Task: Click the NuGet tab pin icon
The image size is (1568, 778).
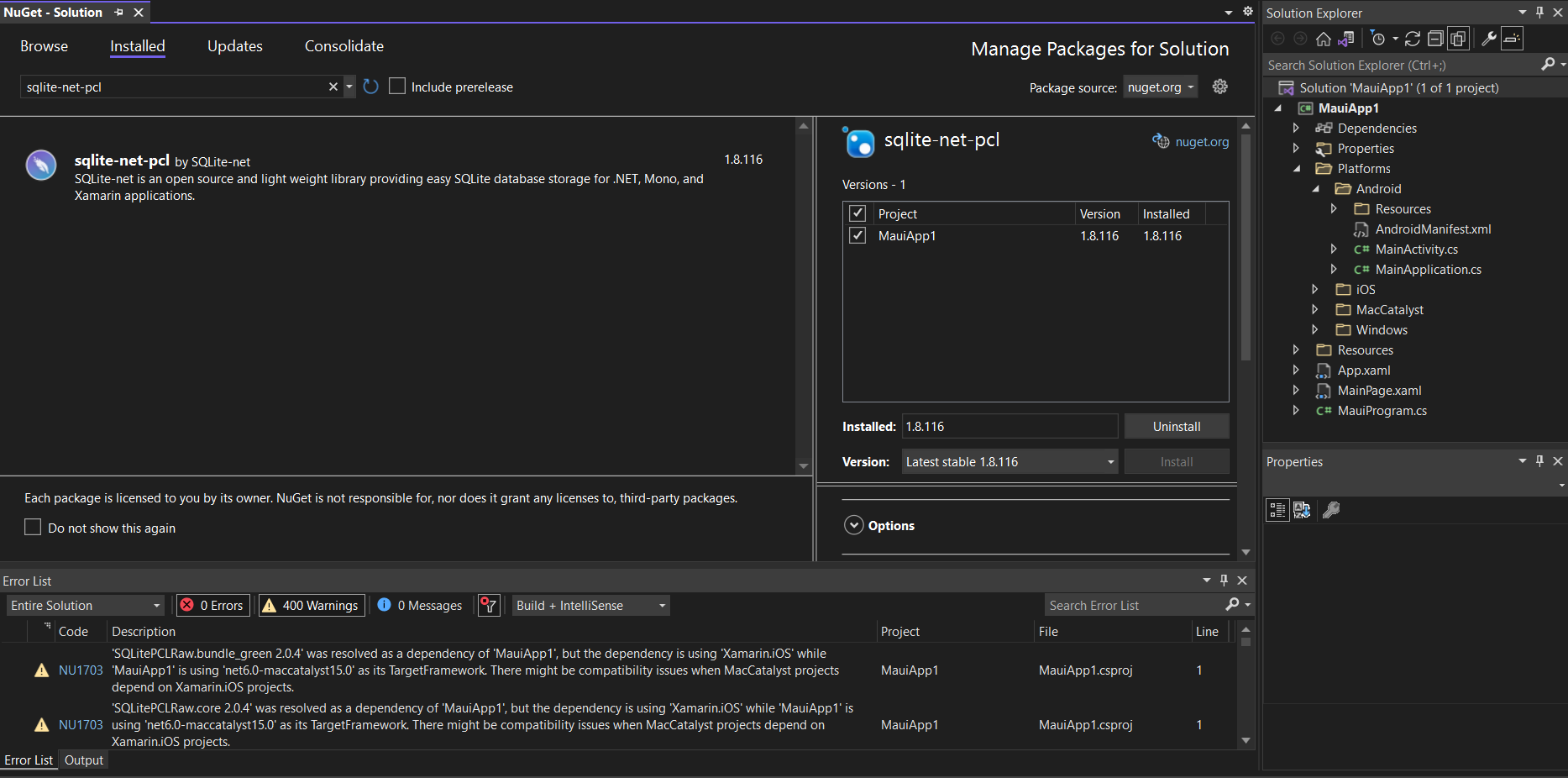Action: coord(118,13)
